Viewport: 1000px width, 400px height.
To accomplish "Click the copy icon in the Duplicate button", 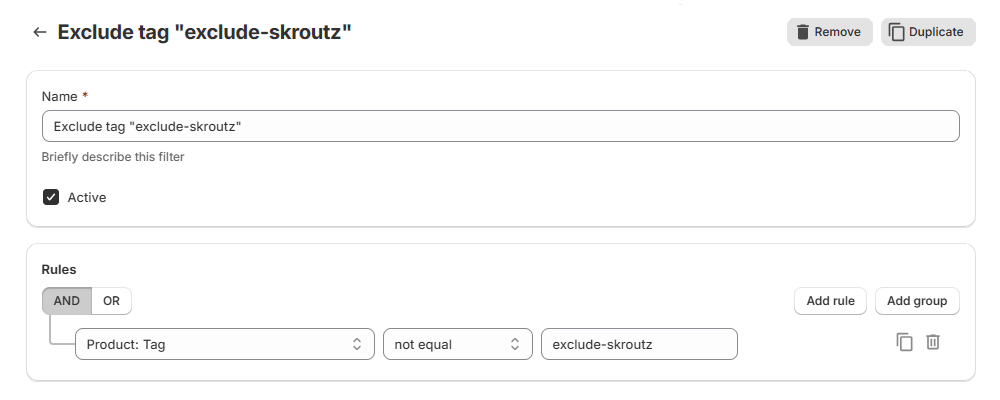I will (896, 32).
